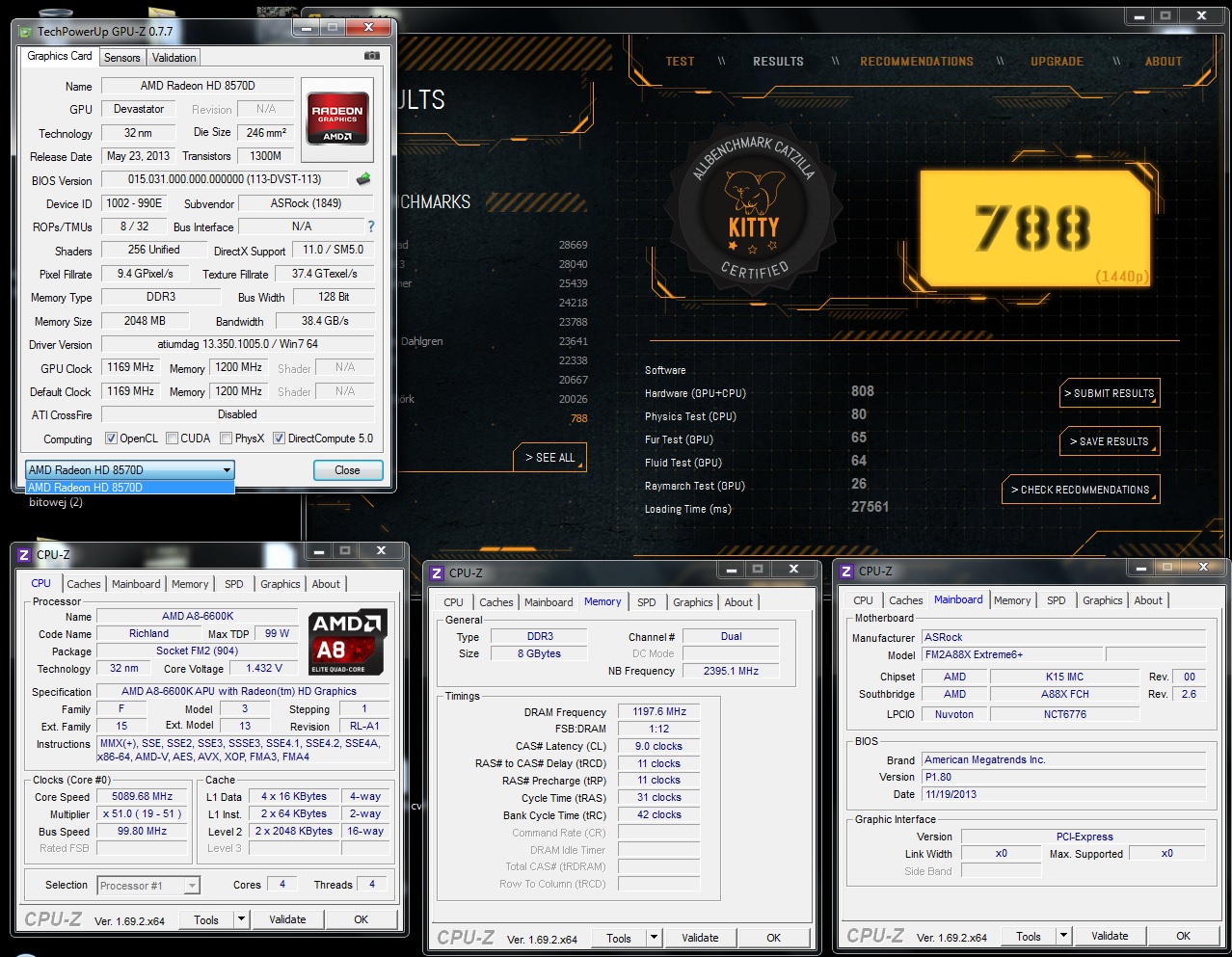Click the BIOS save chip icon in GPU-Z
Screen dimensions: 1232x957
tap(363, 179)
